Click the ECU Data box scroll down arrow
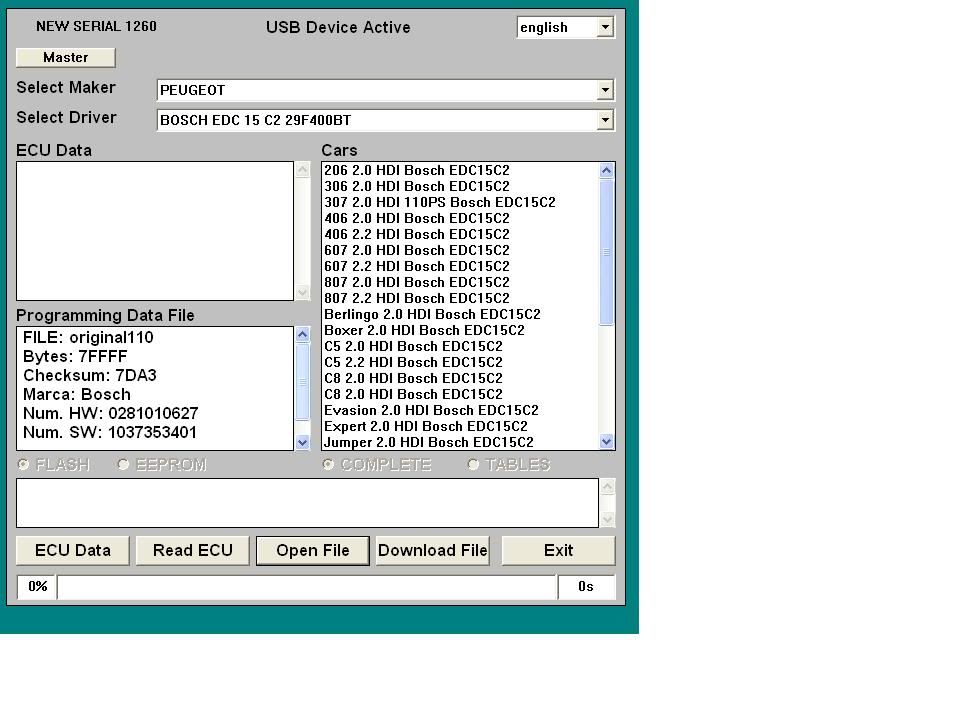Screen dimensions: 962x716 pyautogui.click(x=302, y=292)
